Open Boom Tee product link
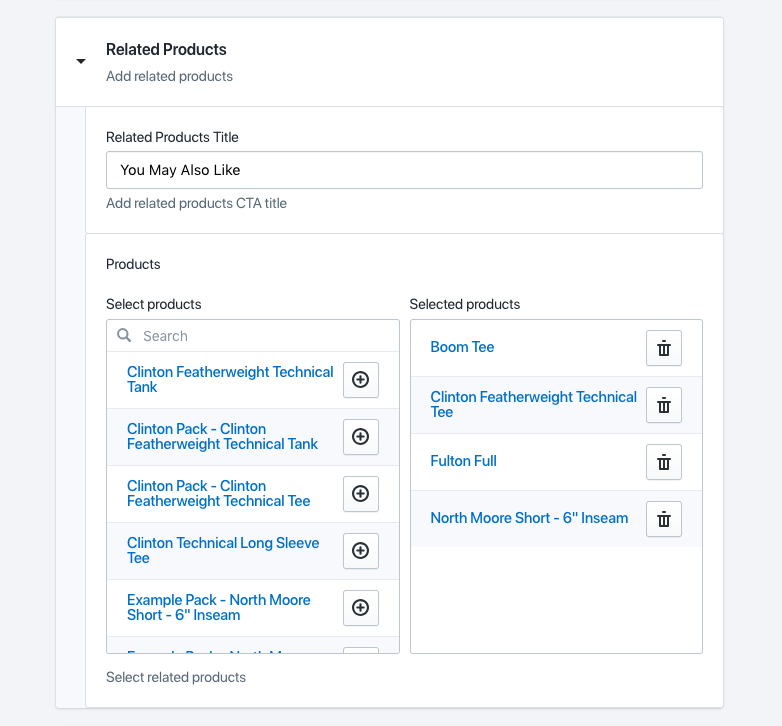 tap(462, 347)
